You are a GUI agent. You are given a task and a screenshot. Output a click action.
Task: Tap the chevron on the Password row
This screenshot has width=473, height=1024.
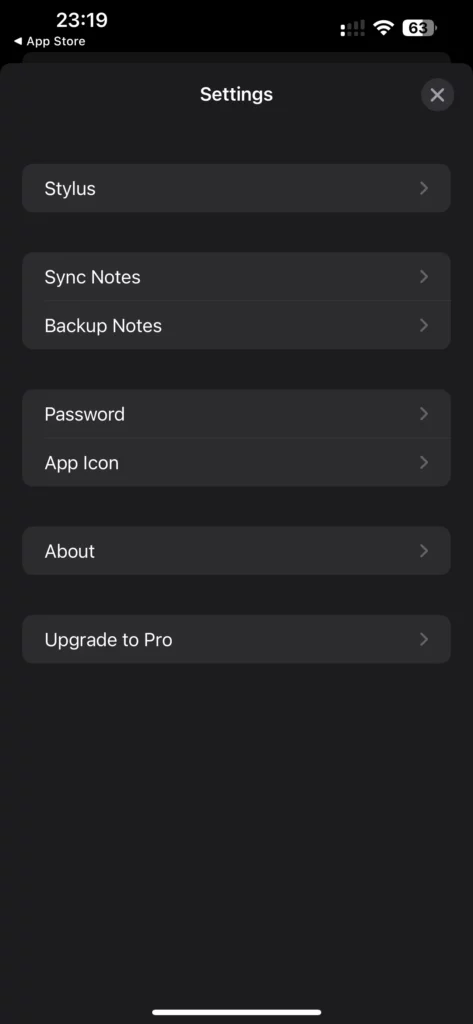pyautogui.click(x=424, y=414)
